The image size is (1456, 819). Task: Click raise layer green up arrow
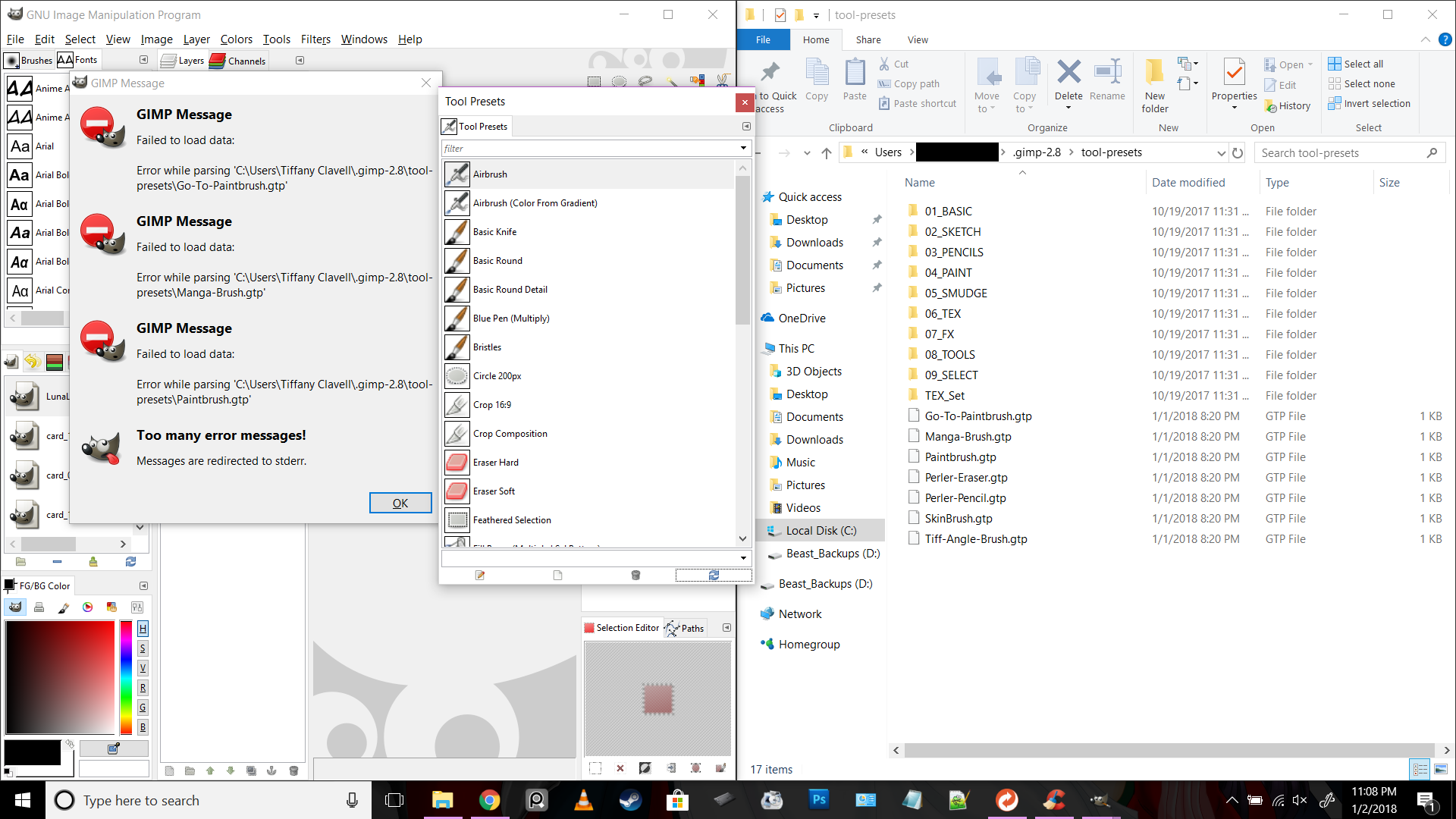[x=210, y=770]
